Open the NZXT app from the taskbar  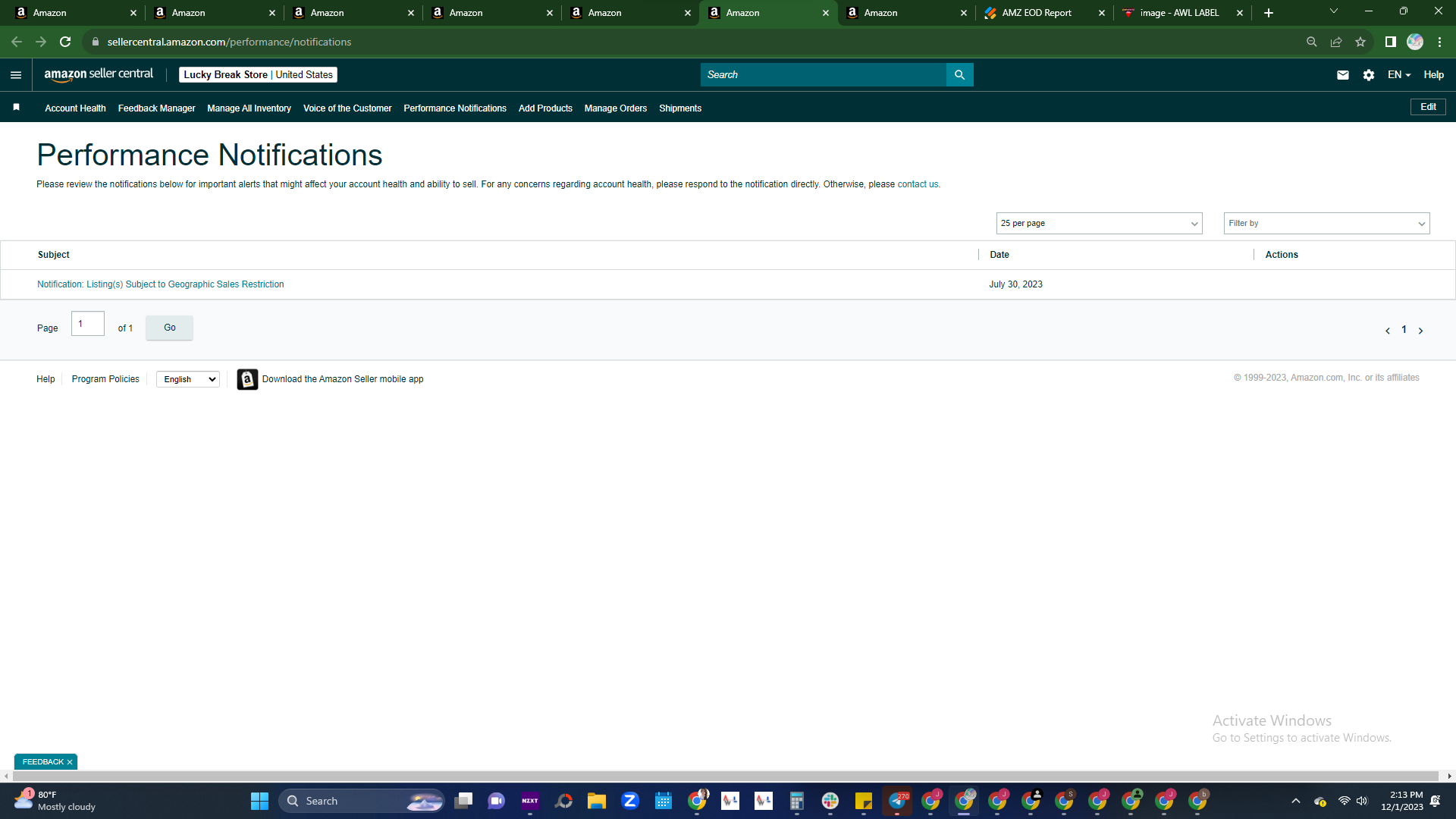pos(530,801)
